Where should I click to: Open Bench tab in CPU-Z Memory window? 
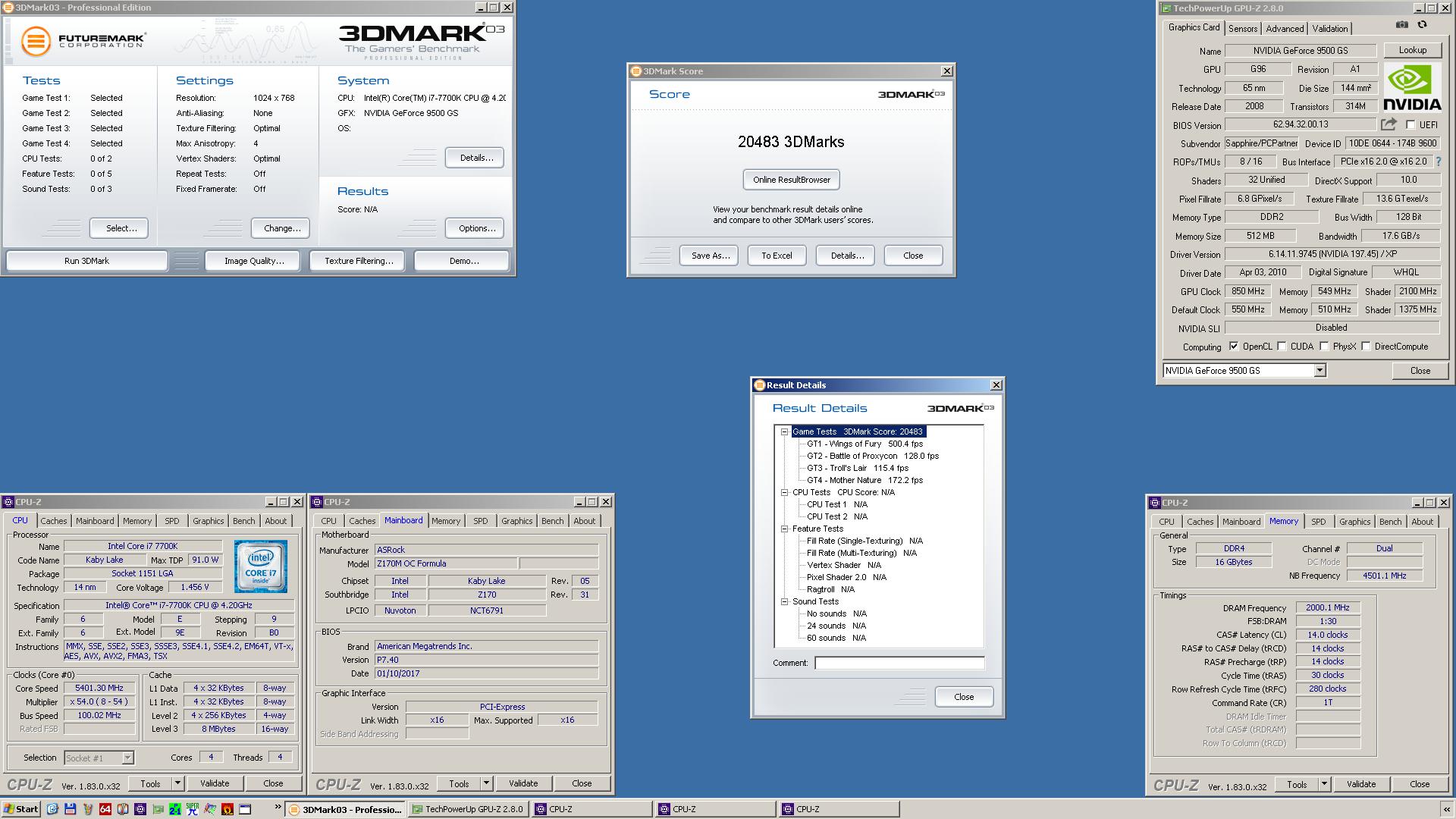point(1390,522)
